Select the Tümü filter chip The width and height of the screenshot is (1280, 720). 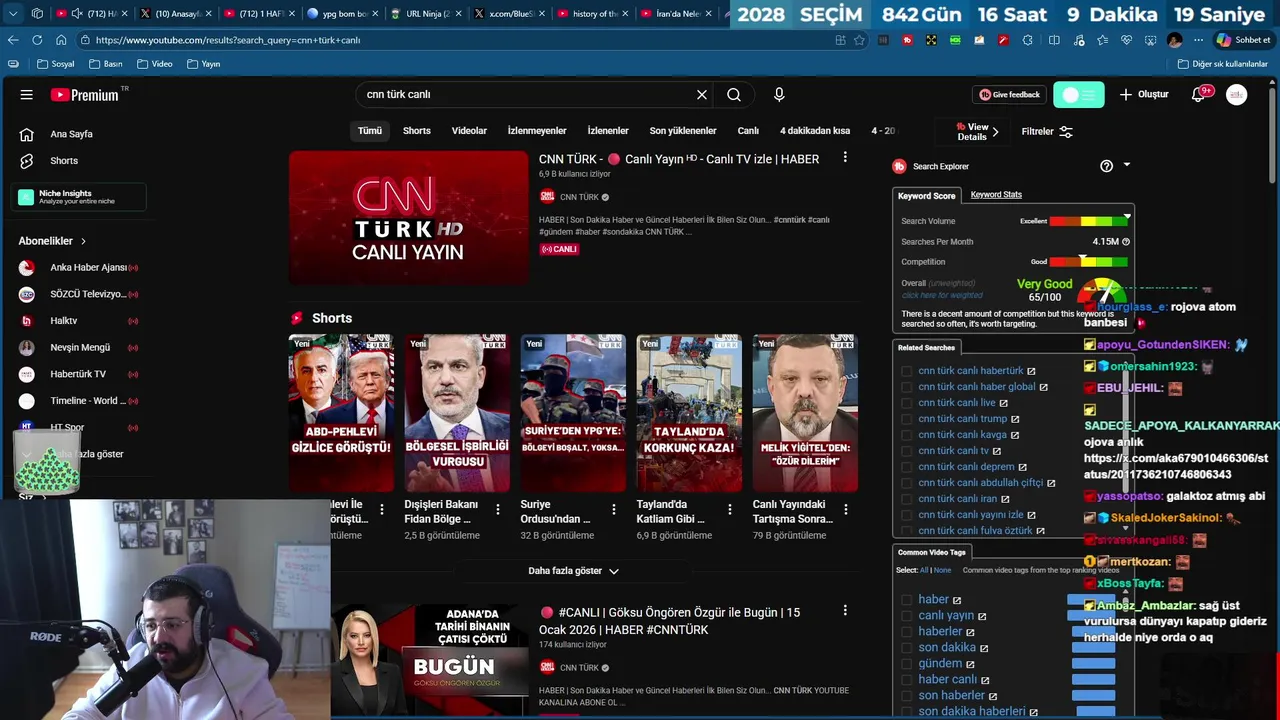tap(370, 131)
